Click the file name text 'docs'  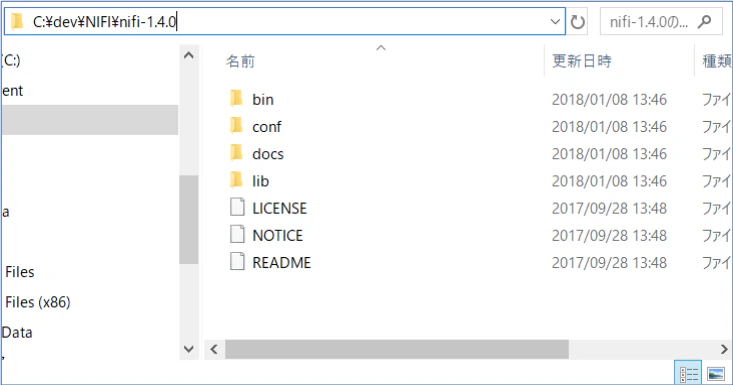click(268, 154)
